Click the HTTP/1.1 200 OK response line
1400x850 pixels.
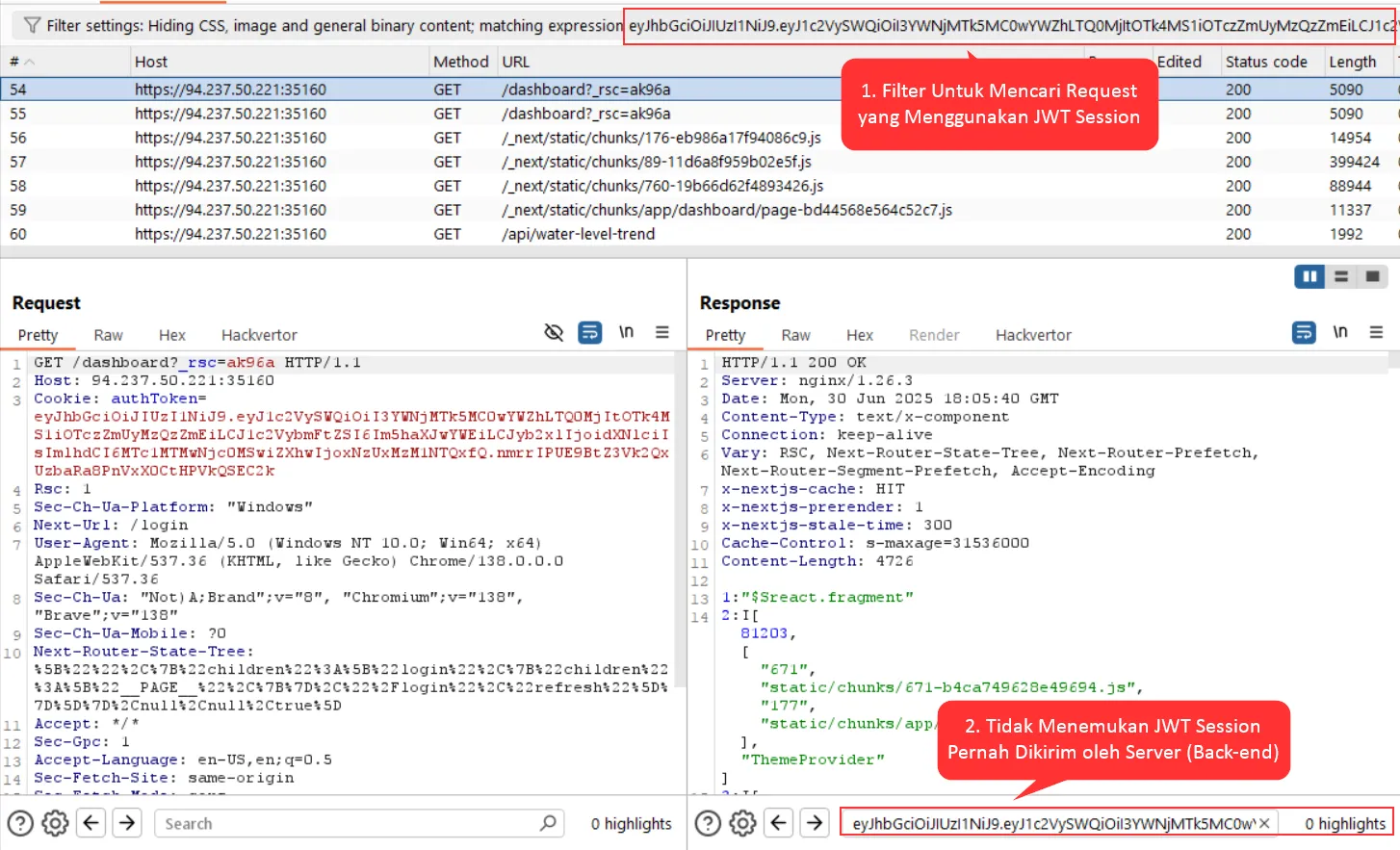pos(793,363)
